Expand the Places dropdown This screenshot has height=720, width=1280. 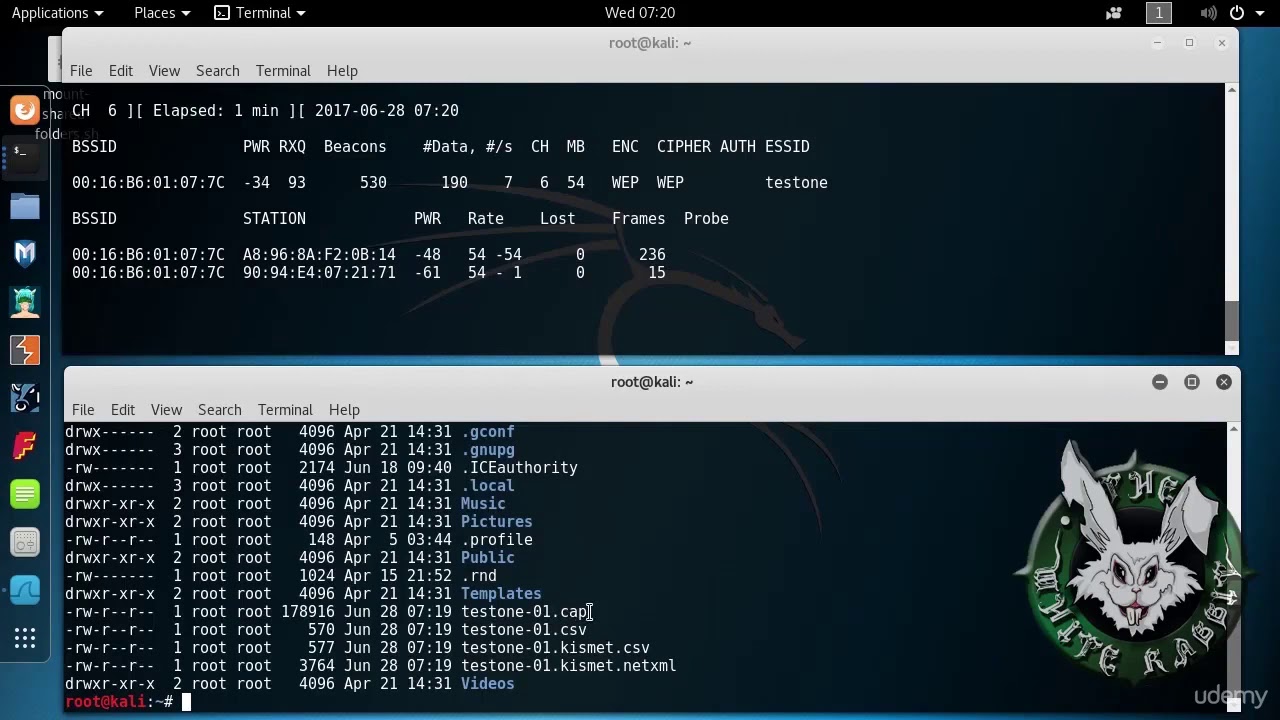(x=162, y=13)
